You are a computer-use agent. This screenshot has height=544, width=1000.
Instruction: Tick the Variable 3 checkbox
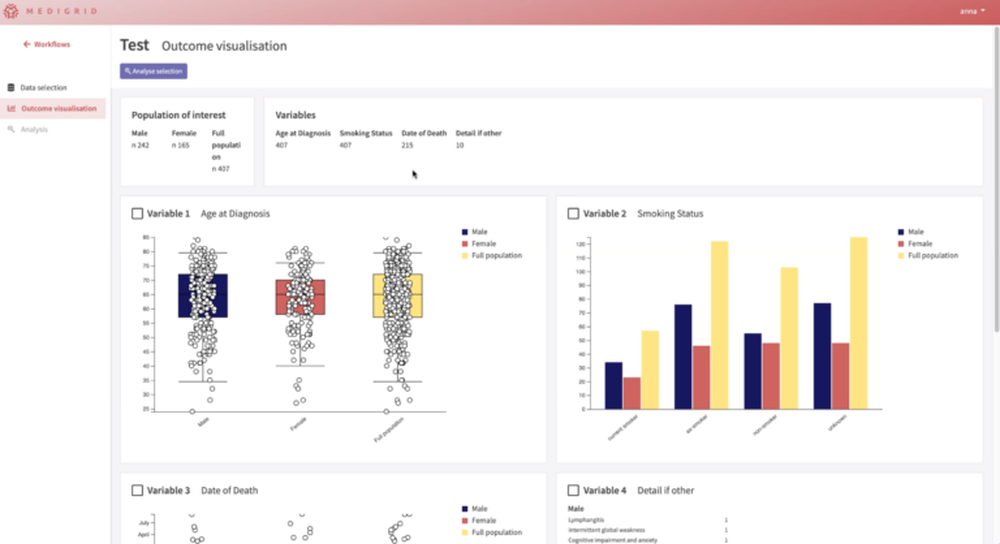137,490
